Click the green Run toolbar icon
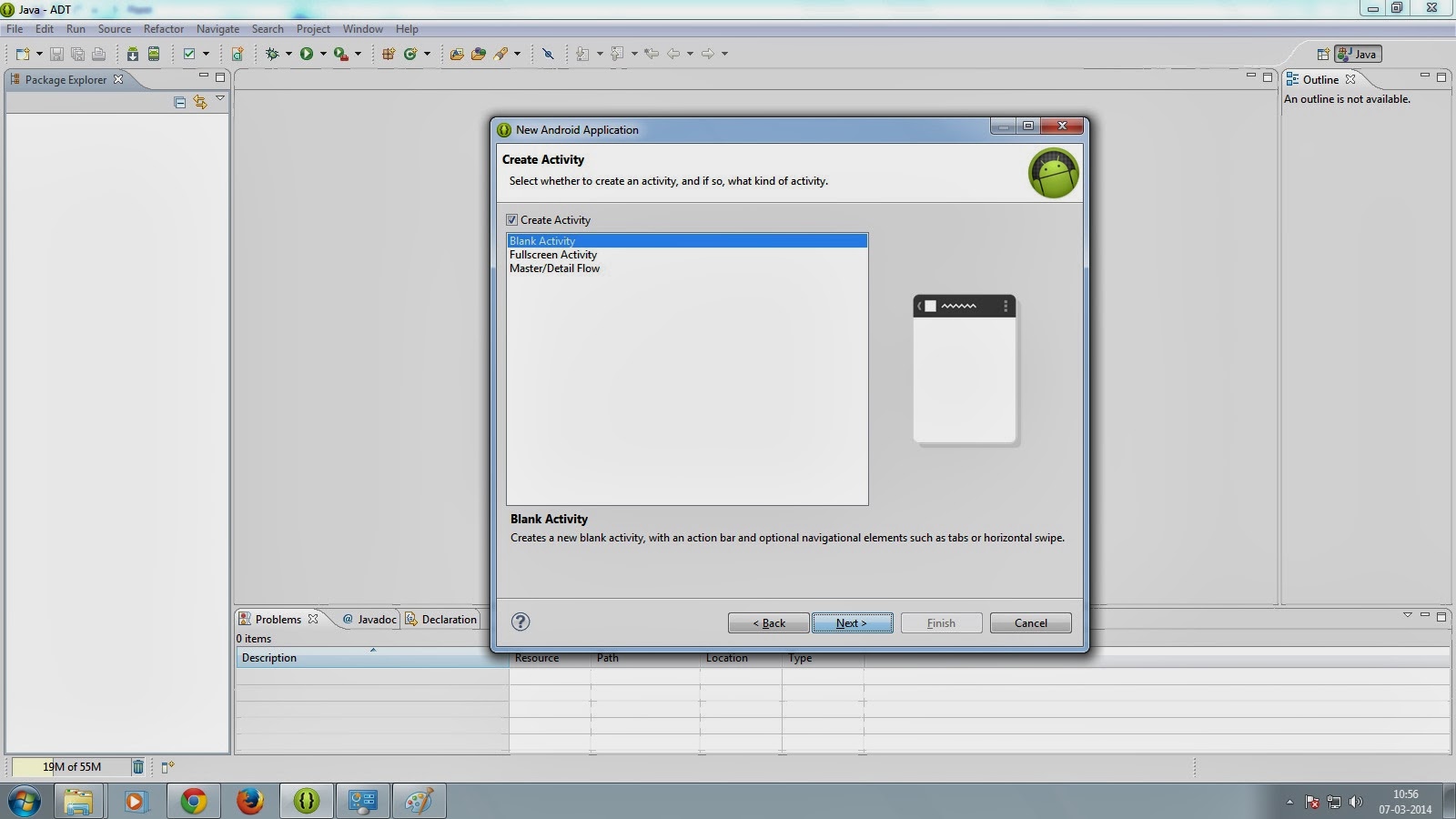 click(307, 54)
